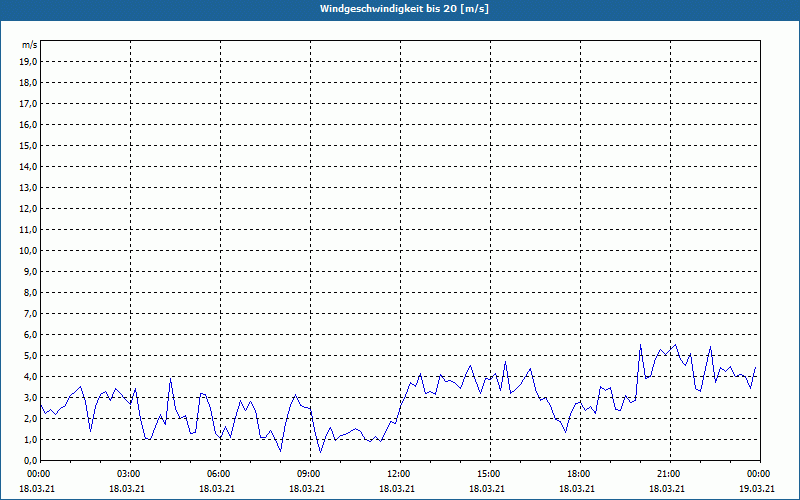This screenshot has height=500, width=800.
Task: Click the 03:00 time label
Action: 131,474
